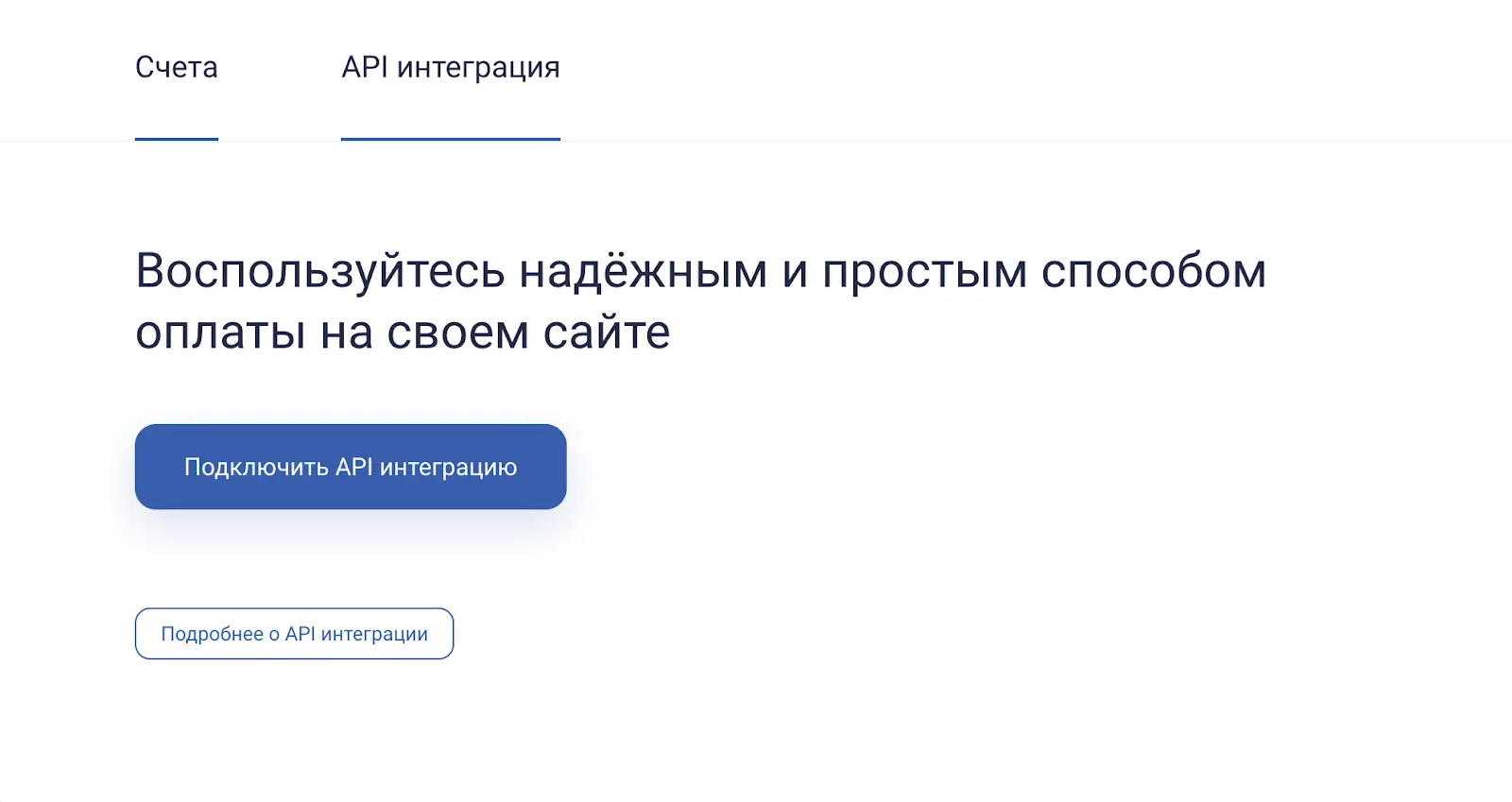Click the word способом in the heading

1153,272
